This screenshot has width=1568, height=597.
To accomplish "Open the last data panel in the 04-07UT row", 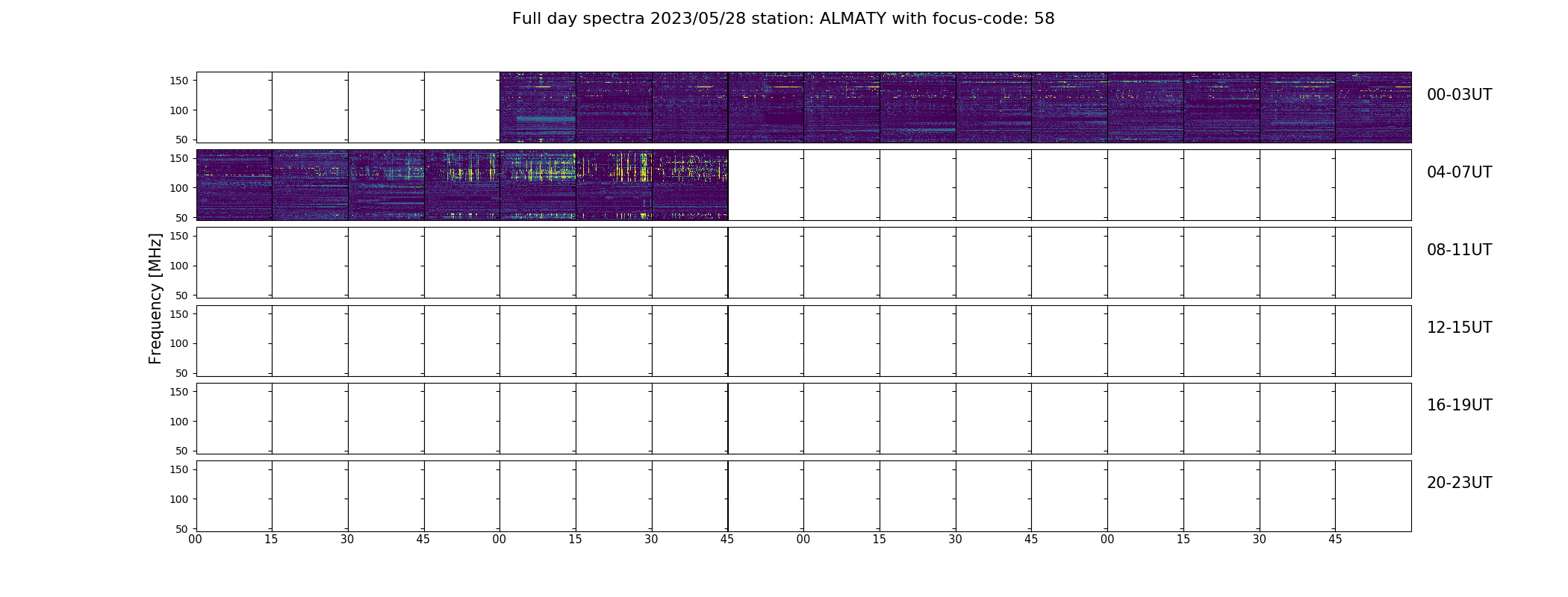I will pos(690,185).
